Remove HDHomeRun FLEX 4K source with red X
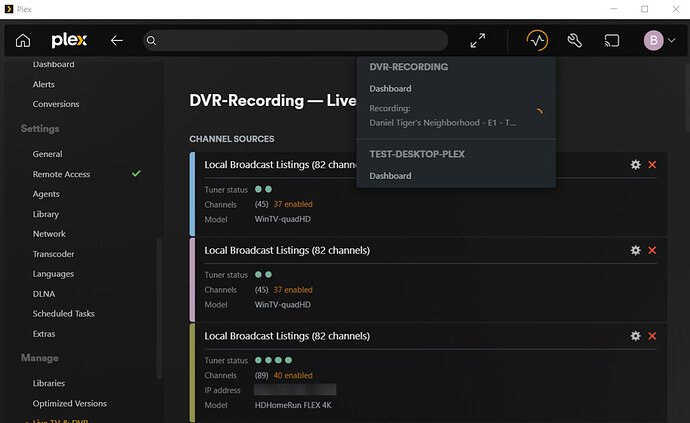 [x=652, y=336]
